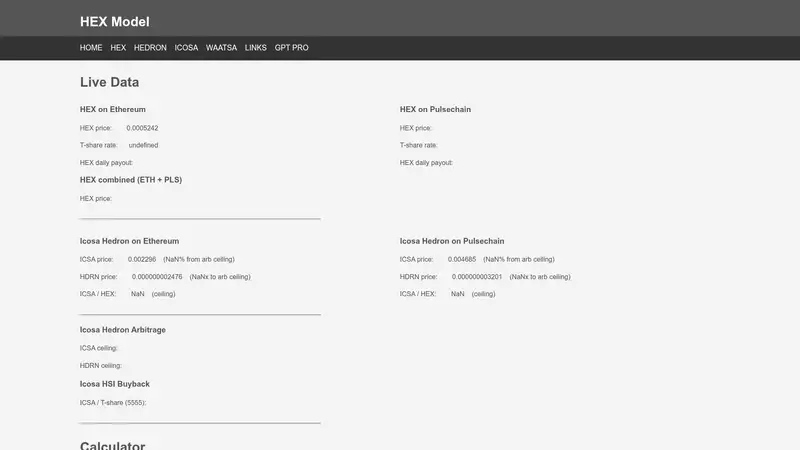The height and width of the screenshot is (450, 800).
Task: Click the Calculator heading
Action: [x=112, y=445]
